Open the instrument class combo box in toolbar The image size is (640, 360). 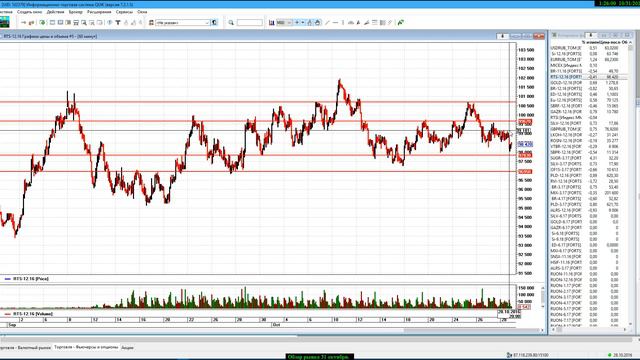(182, 23)
